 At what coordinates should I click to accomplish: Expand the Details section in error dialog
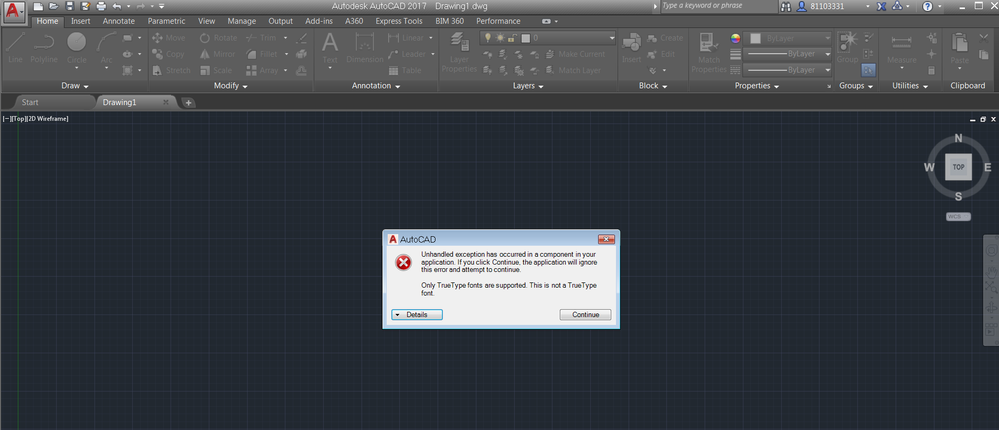tap(417, 315)
